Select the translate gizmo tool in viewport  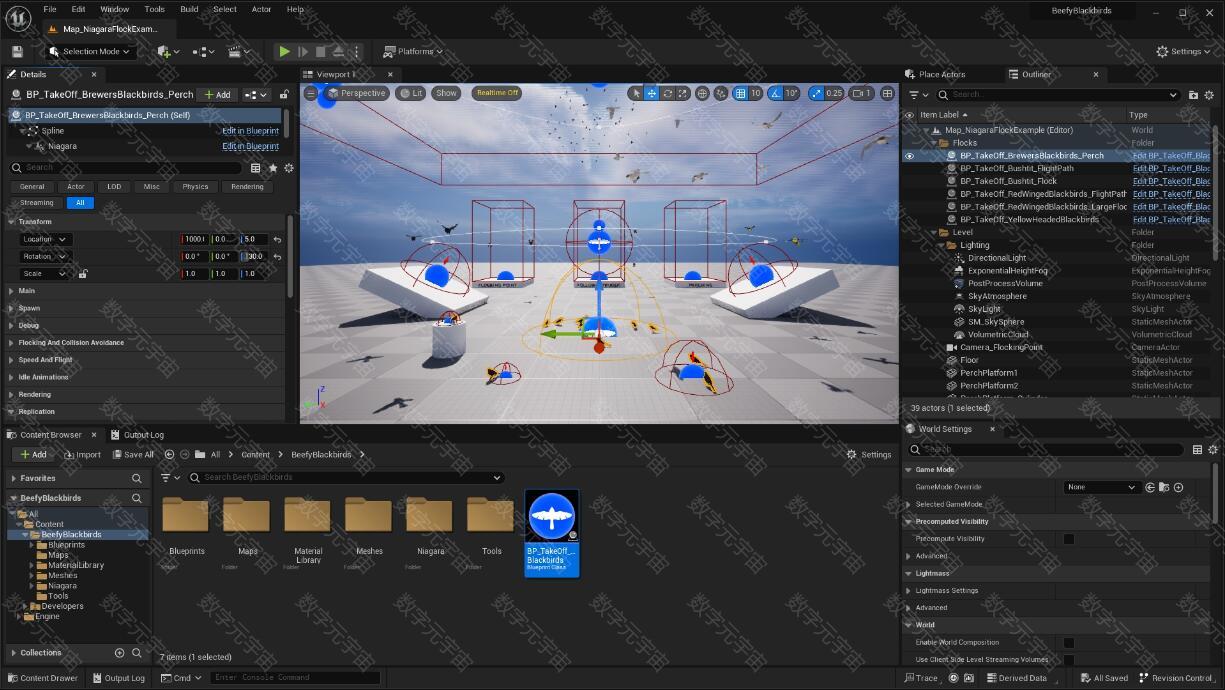(x=651, y=93)
